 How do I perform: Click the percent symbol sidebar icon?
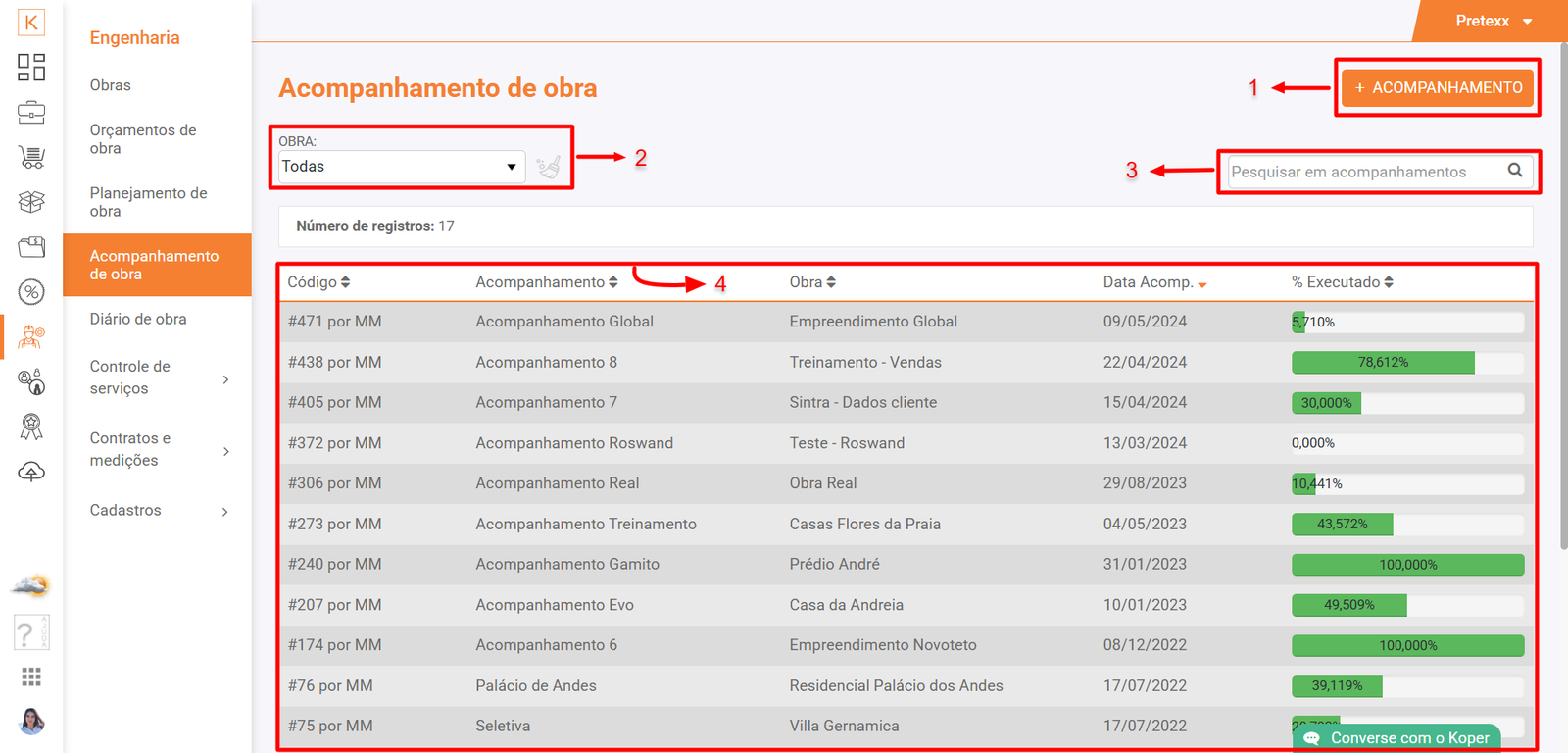(x=31, y=291)
